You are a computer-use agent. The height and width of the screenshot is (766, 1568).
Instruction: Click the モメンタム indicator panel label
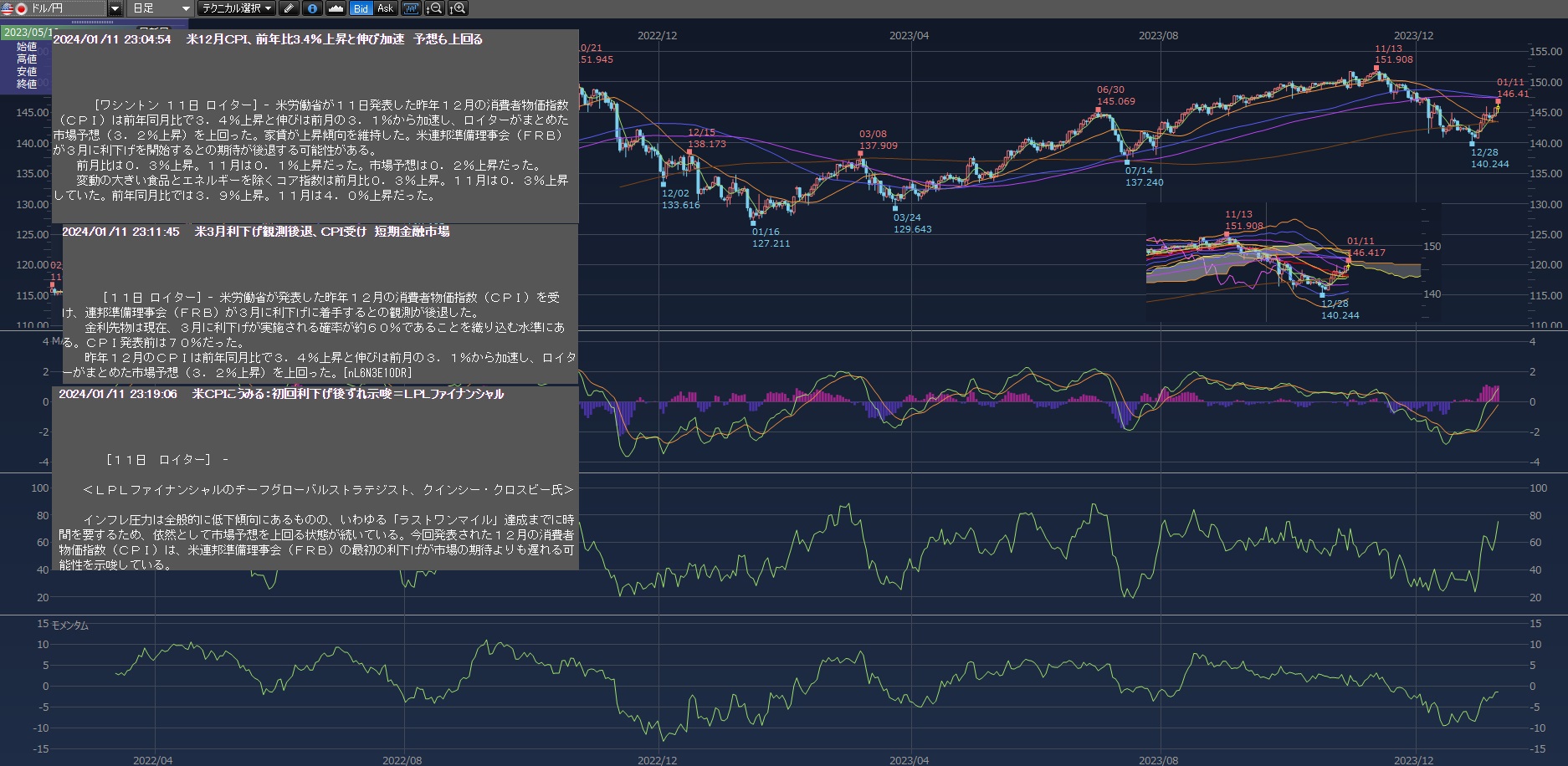pyautogui.click(x=70, y=626)
